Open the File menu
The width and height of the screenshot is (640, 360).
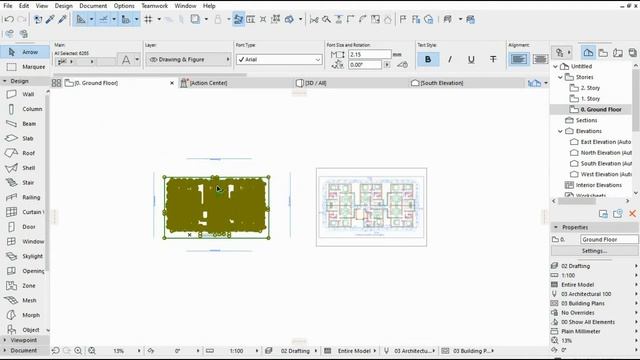click(8, 6)
